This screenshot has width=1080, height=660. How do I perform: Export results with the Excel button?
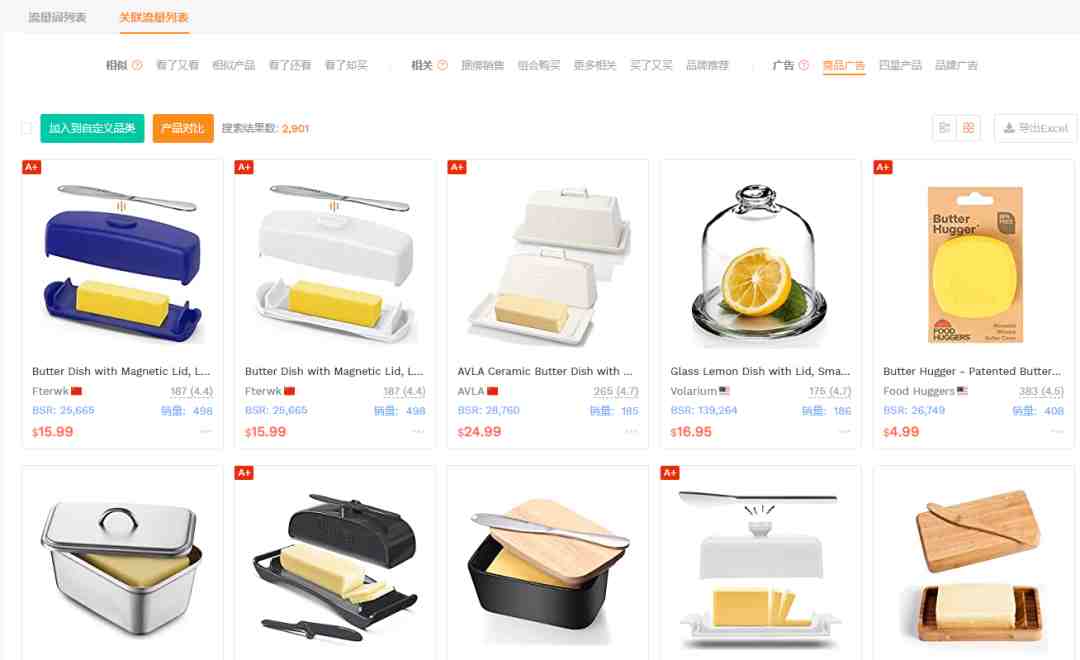pyautogui.click(x=1035, y=128)
